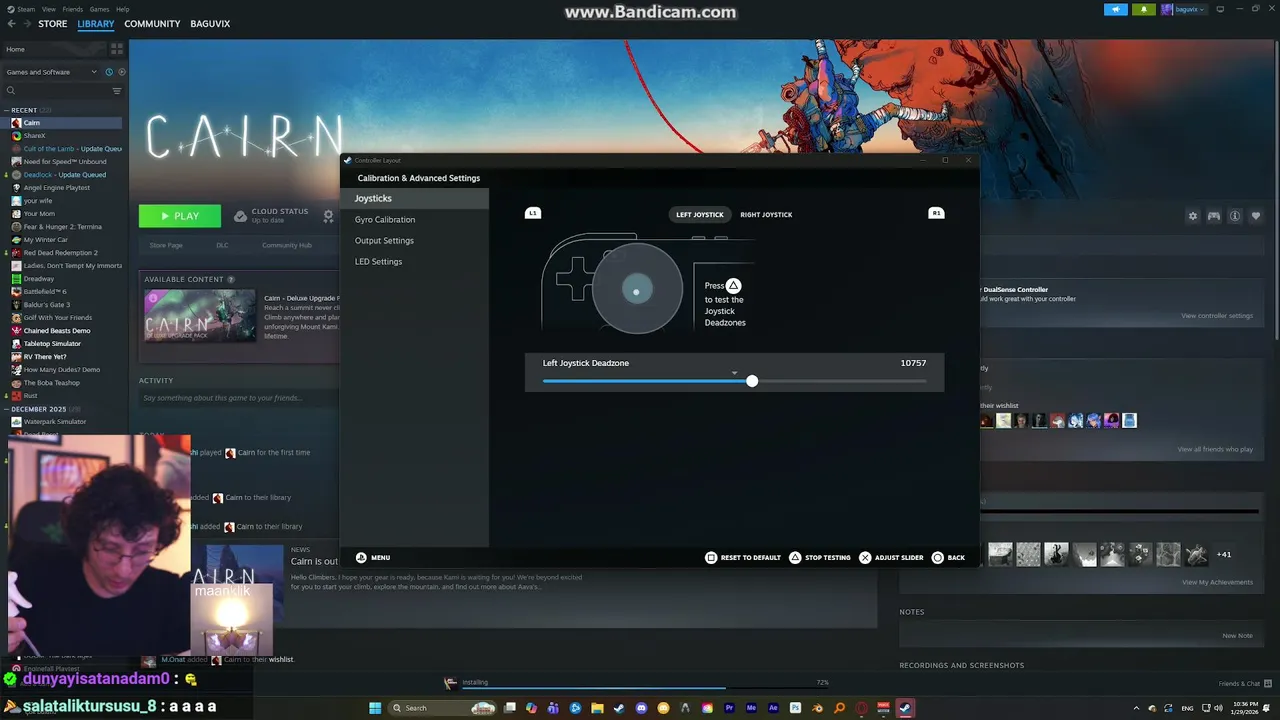Toggle the library grid collections view icon
1280x720 pixels.
click(117, 49)
